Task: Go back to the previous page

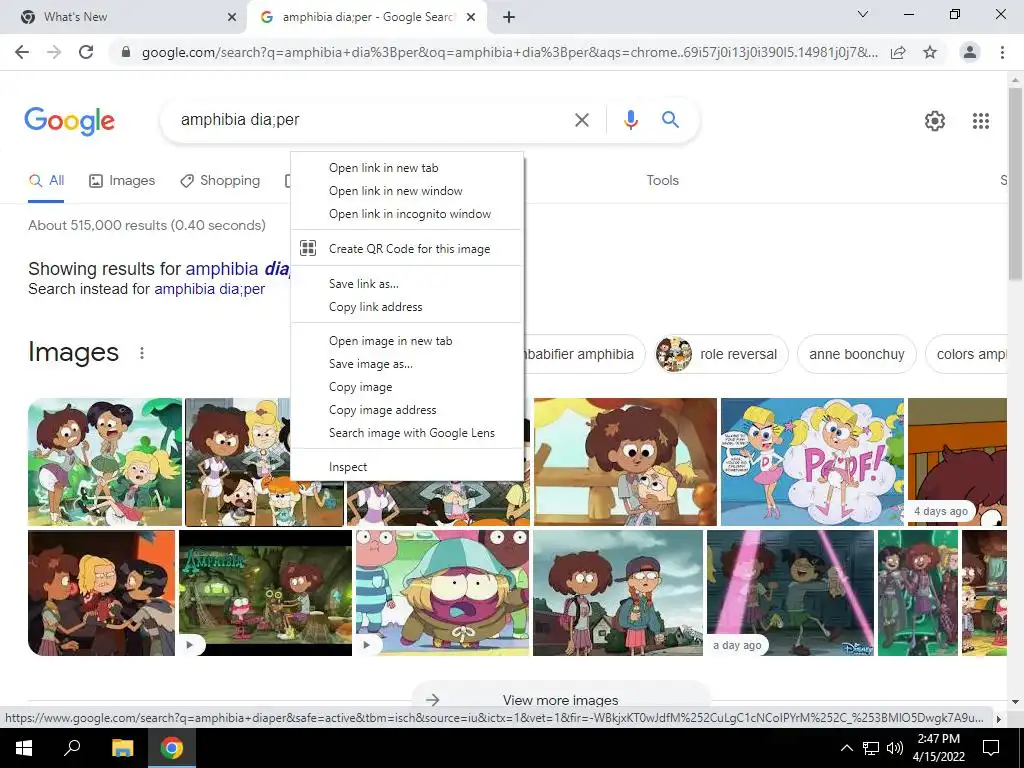Action: (22, 52)
